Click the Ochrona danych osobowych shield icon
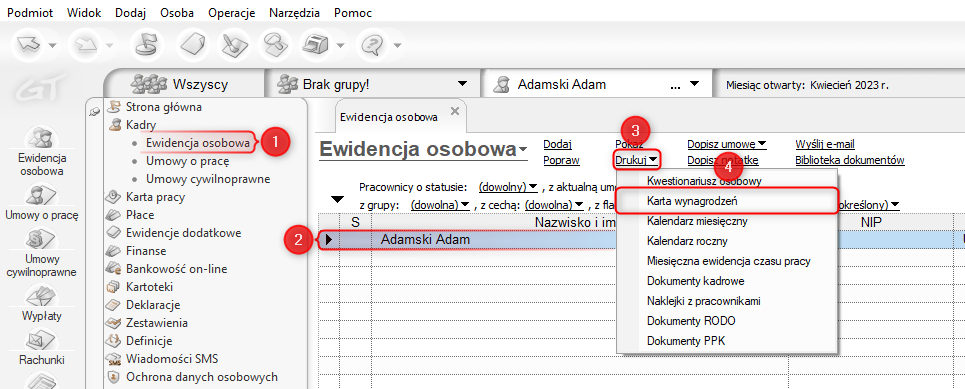965x389 pixels. [114, 377]
